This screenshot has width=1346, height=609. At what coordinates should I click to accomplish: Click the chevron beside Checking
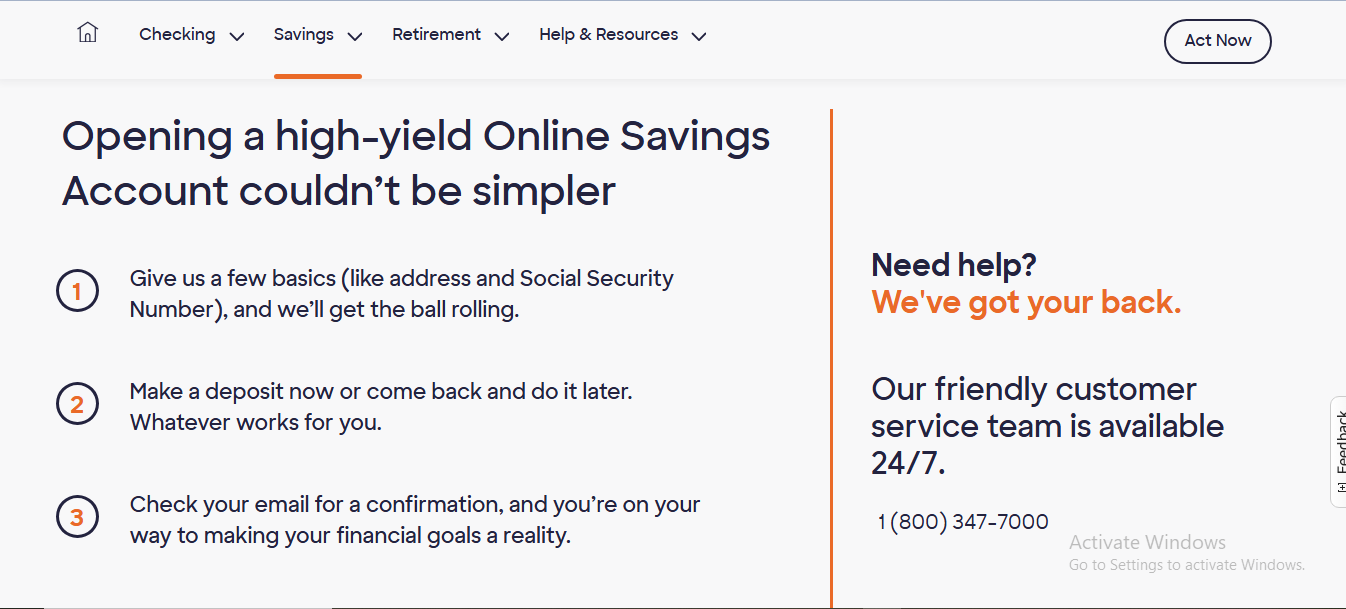tap(237, 35)
